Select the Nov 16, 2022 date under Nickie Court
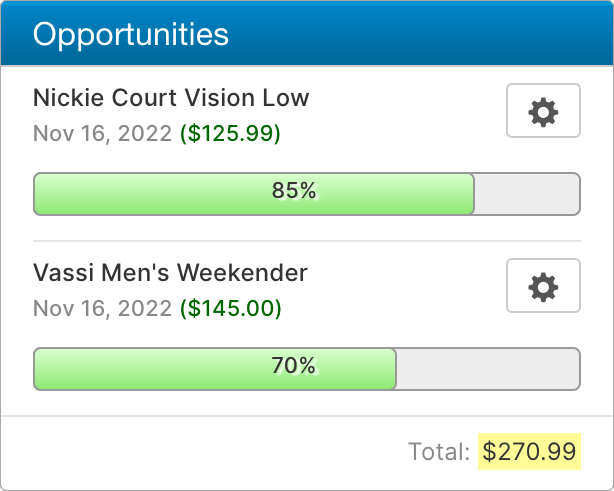 [103, 133]
